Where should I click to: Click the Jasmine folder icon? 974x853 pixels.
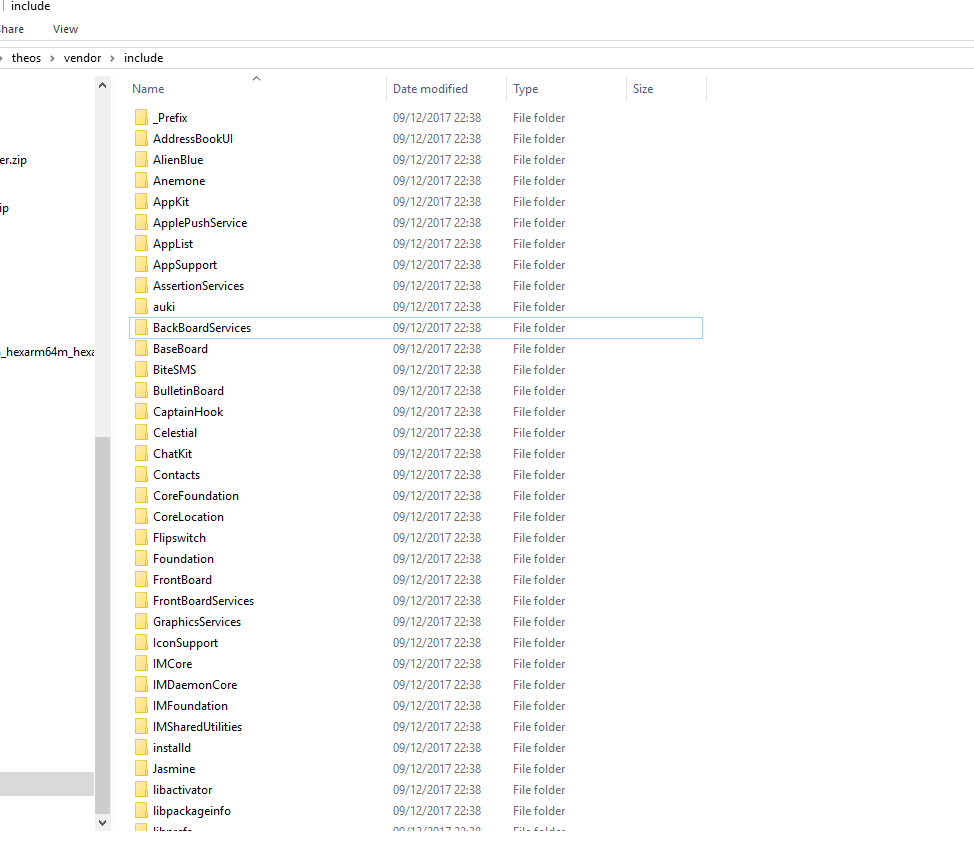coord(142,769)
